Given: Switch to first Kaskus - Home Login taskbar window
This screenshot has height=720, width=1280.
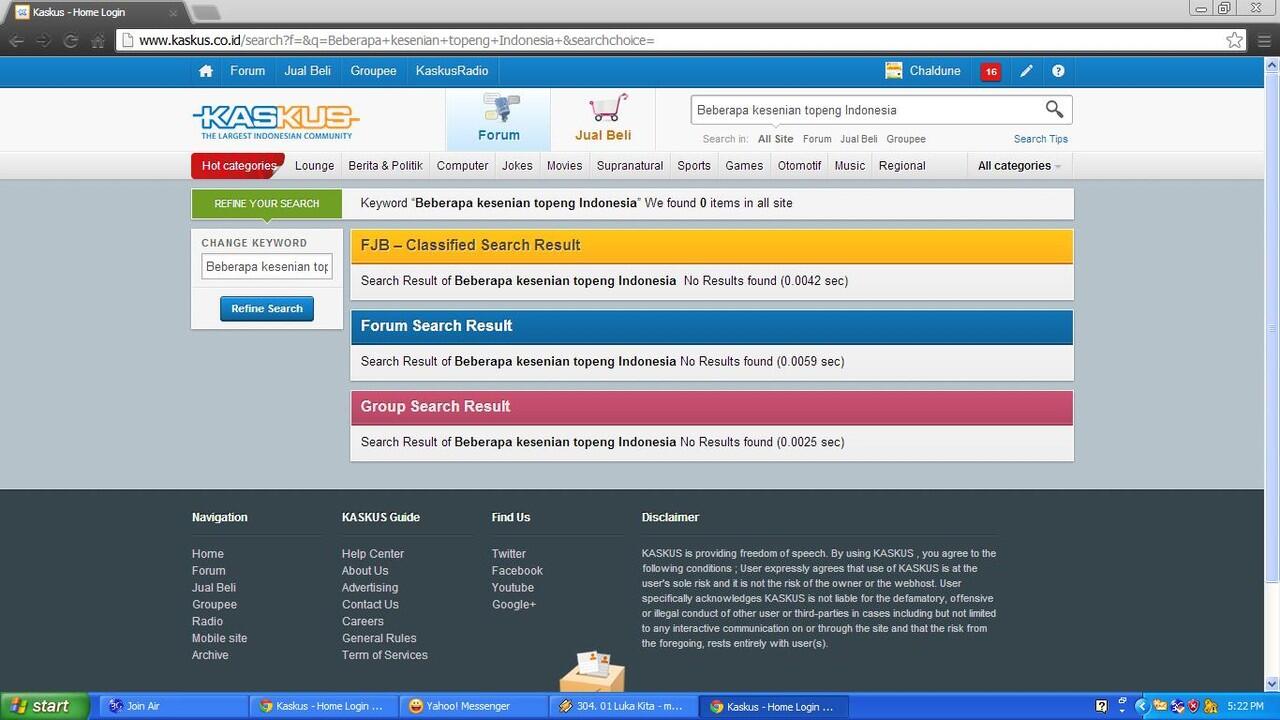Looking at the screenshot, I should 323,706.
